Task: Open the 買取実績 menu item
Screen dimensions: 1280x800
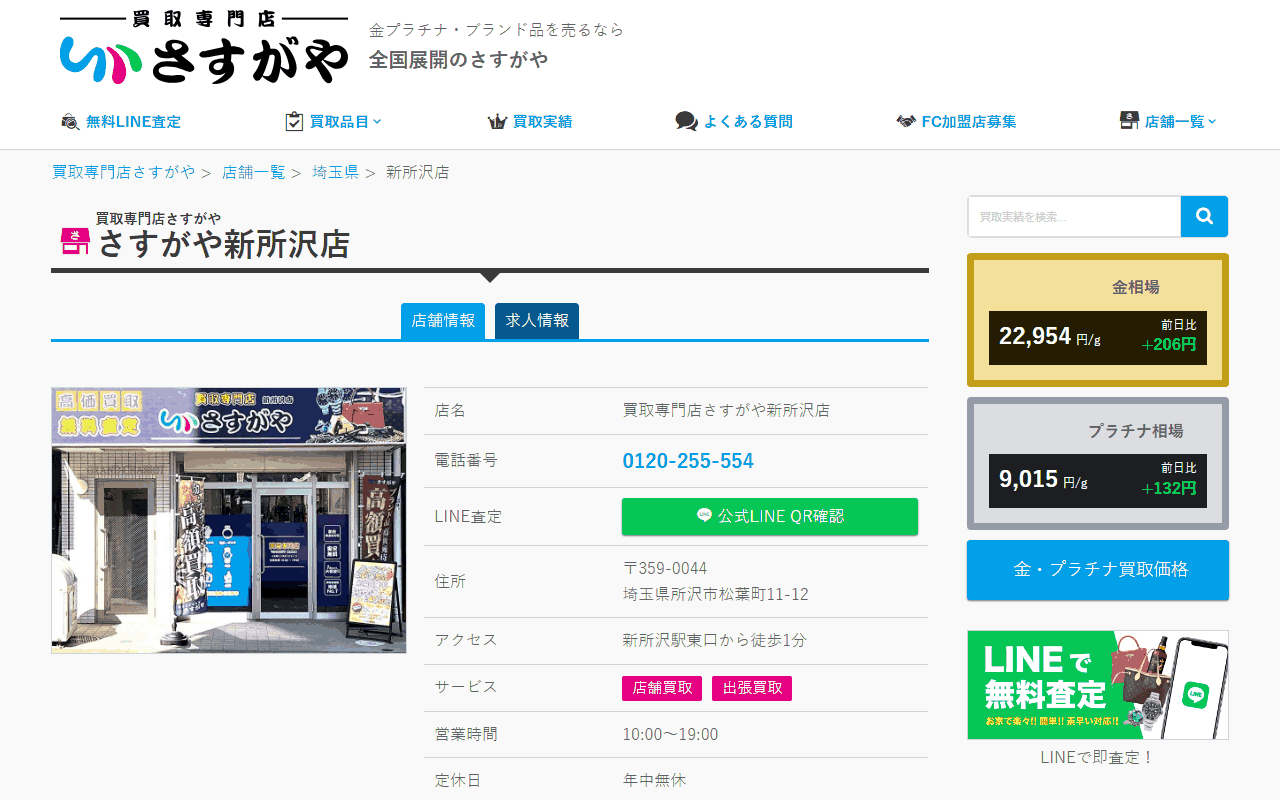Action: tap(542, 122)
